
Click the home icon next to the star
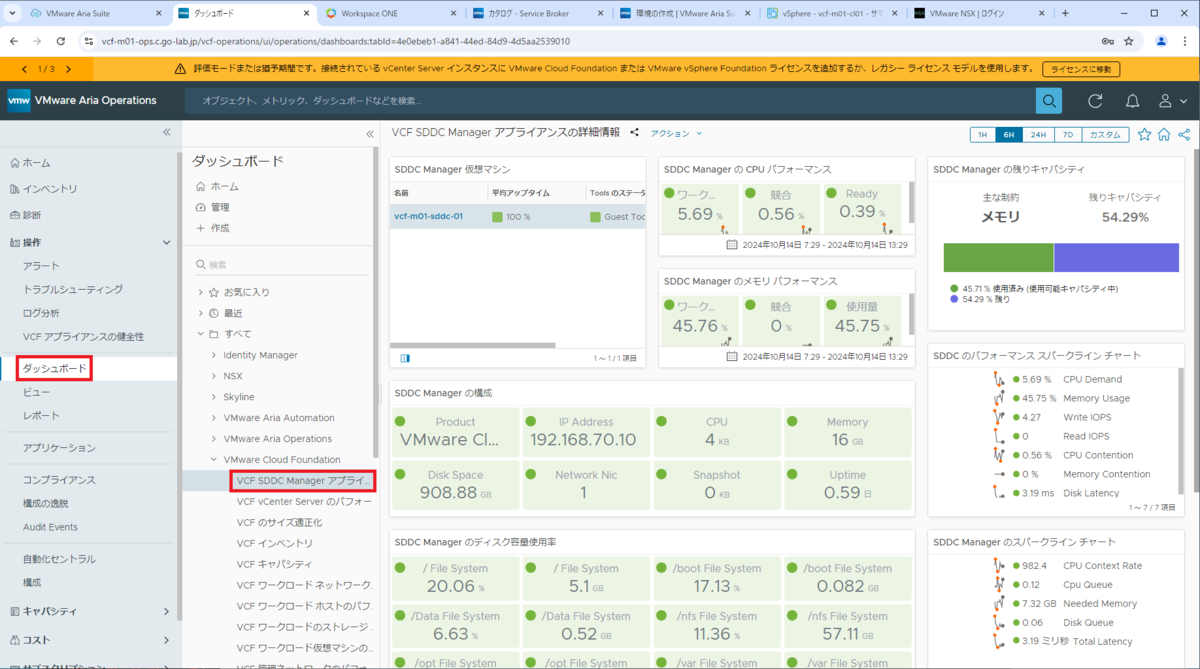(x=1164, y=135)
